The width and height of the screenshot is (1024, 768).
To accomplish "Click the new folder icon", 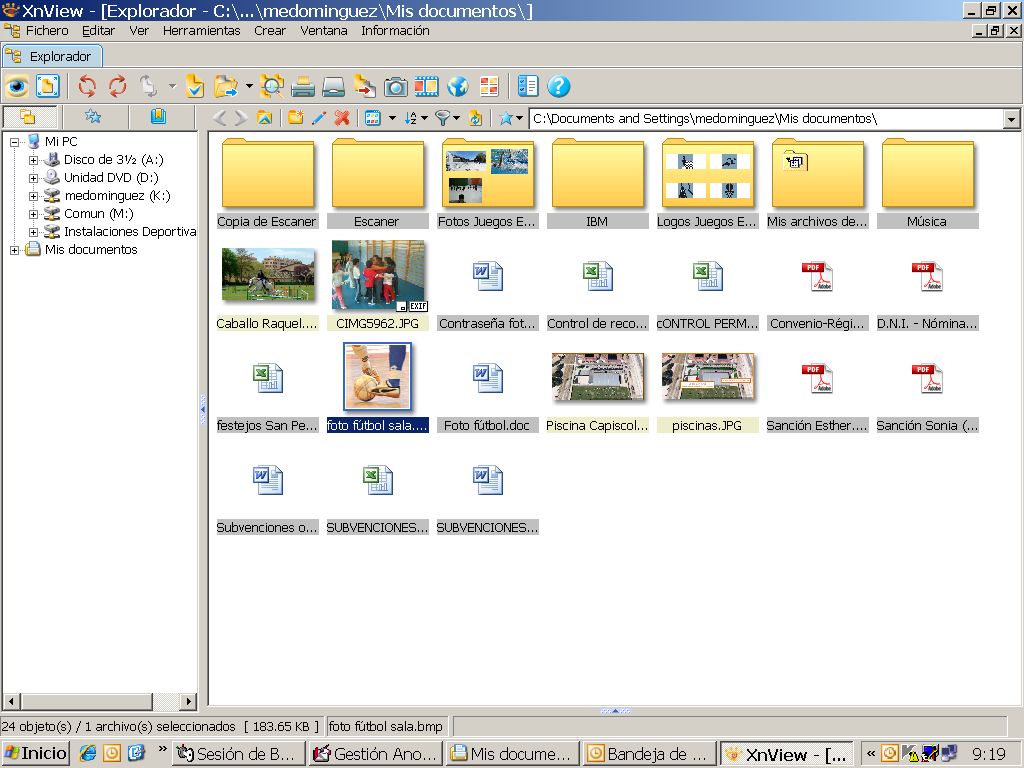I will click(x=296, y=118).
